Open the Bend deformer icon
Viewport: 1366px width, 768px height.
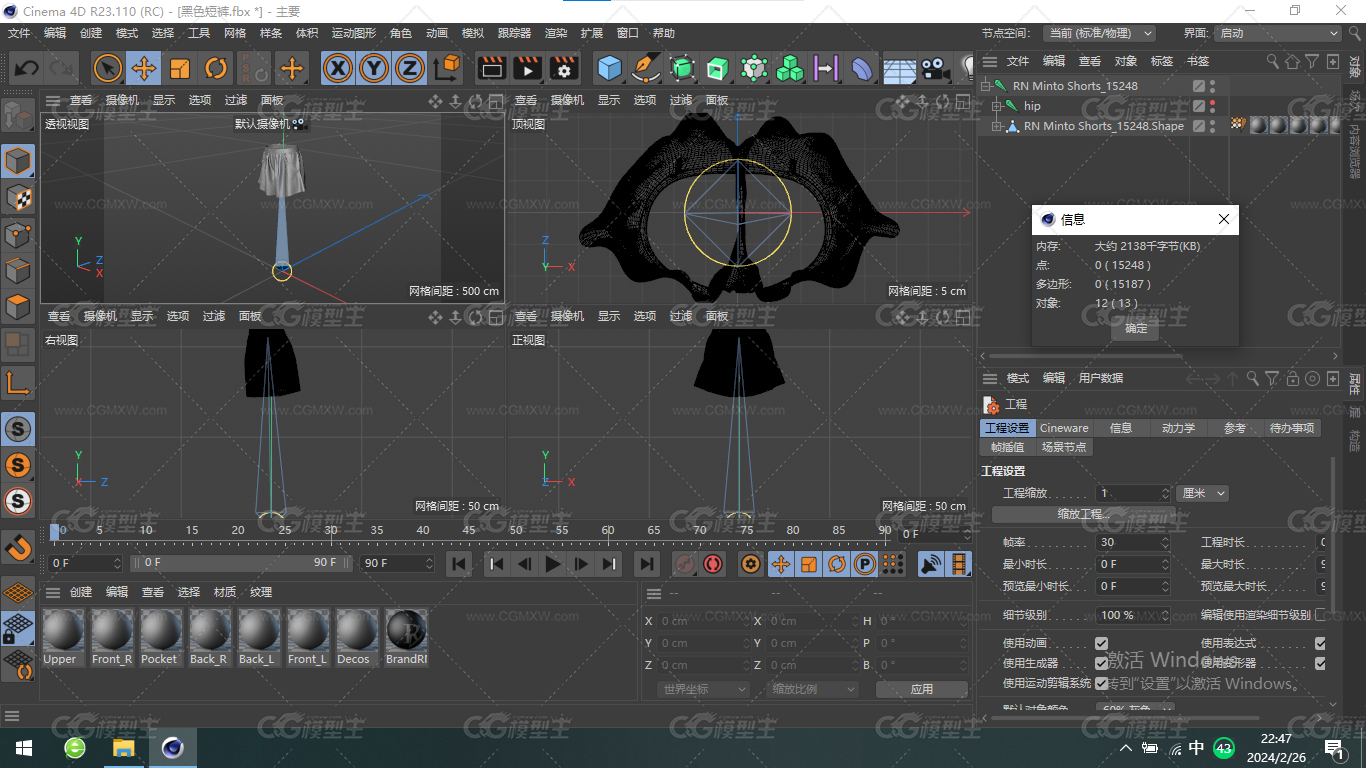coord(862,68)
